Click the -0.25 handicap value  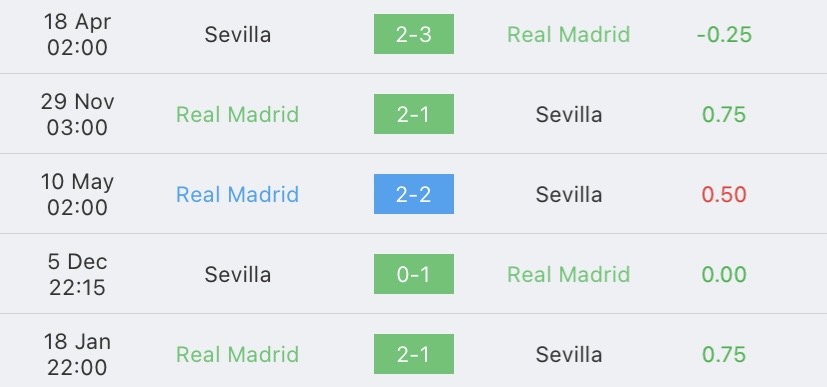(x=724, y=34)
